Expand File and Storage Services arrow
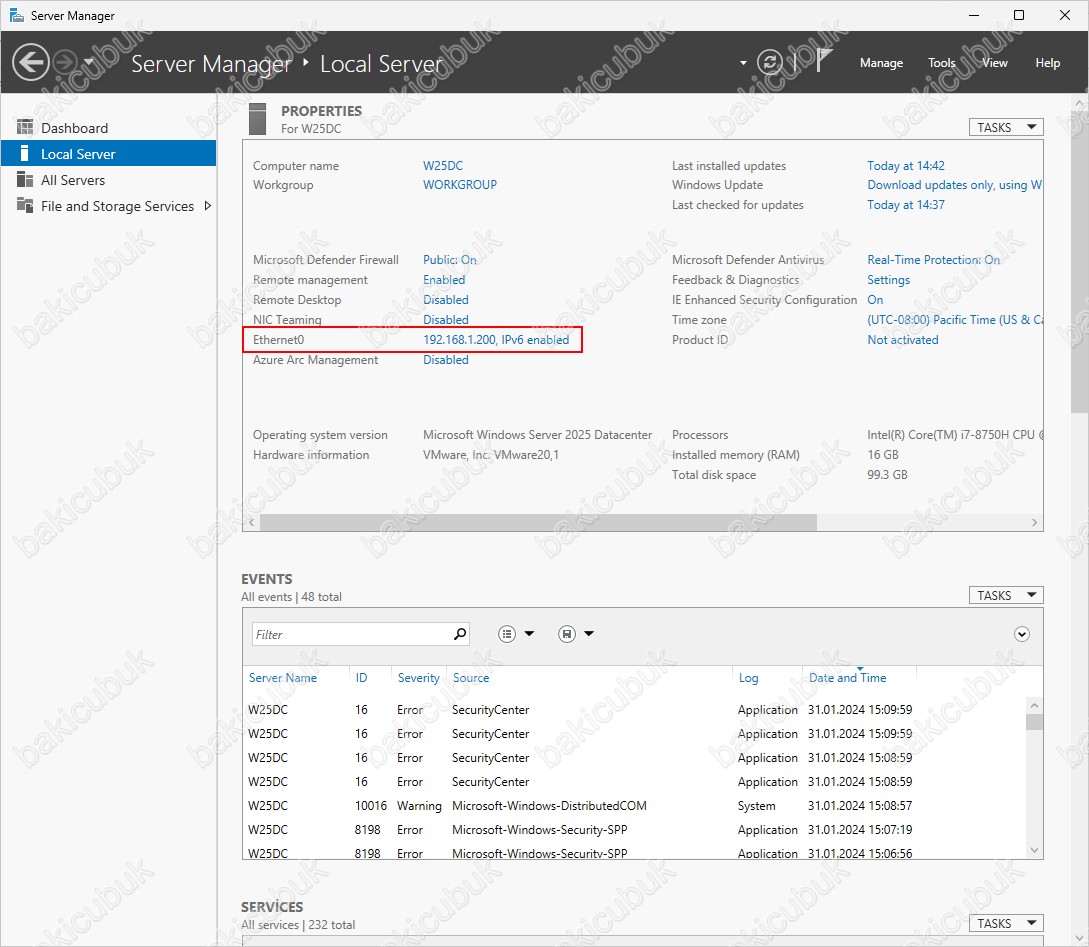1089x947 pixels. click(207, 206)
